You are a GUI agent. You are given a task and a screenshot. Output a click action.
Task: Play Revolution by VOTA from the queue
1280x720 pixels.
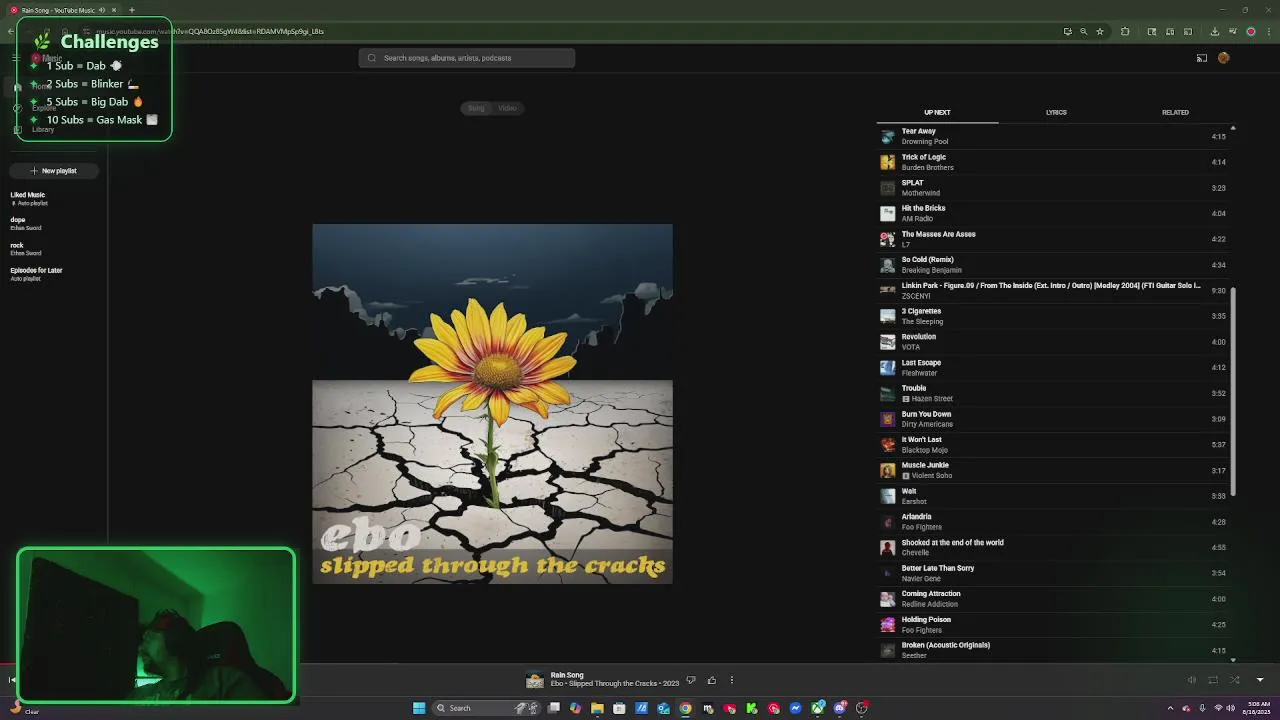[x=1055, y=342]
